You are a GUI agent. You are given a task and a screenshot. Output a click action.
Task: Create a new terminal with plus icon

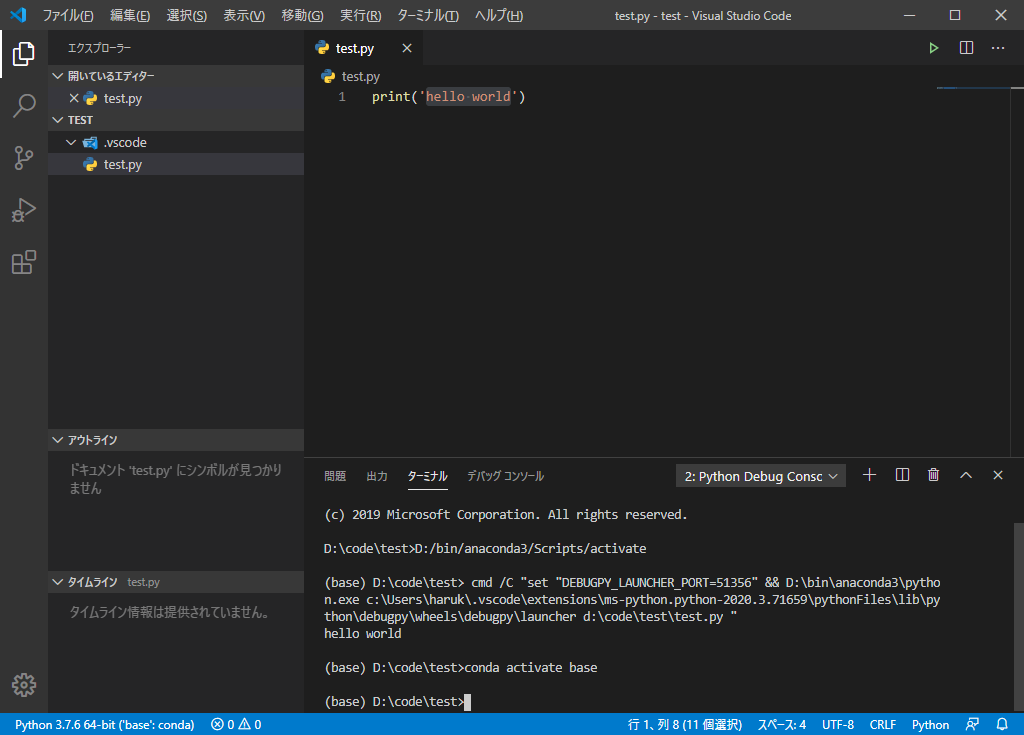(869, 475)
